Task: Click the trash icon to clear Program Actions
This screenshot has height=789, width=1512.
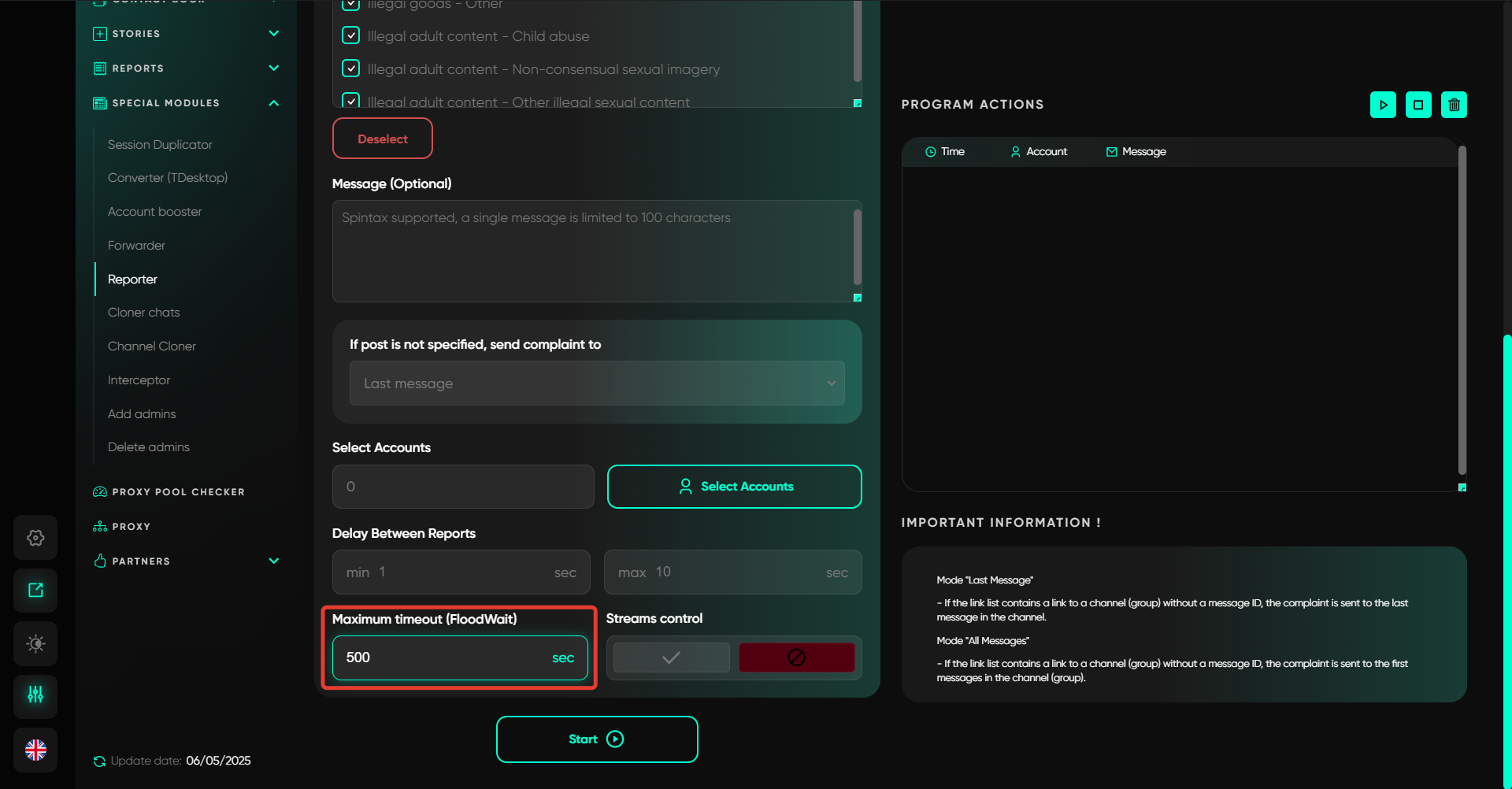Action: tap(1454, 105)
